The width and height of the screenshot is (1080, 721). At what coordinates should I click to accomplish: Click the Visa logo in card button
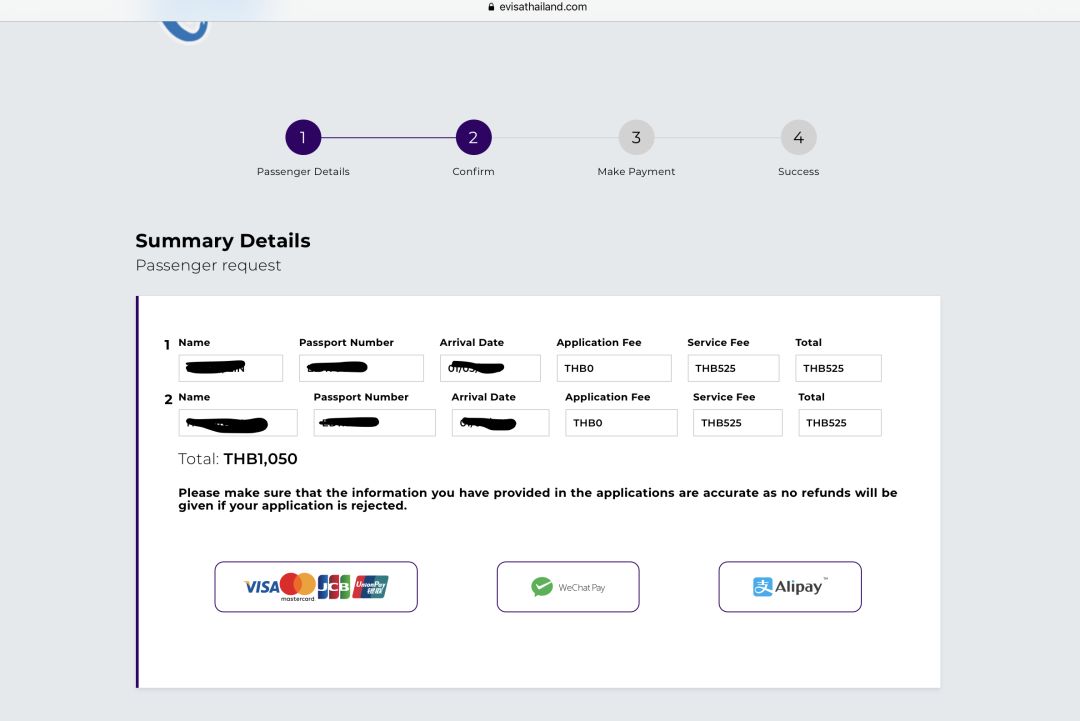click(262, 587)
